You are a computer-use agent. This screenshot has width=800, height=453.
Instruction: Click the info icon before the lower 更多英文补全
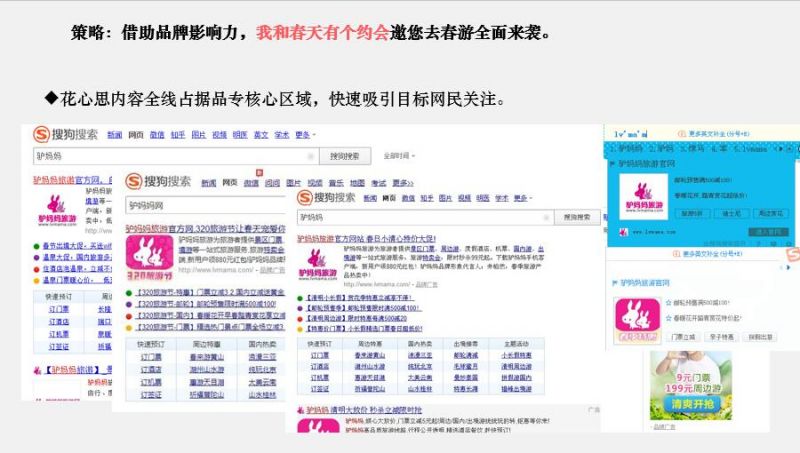(x=676, y=254)
